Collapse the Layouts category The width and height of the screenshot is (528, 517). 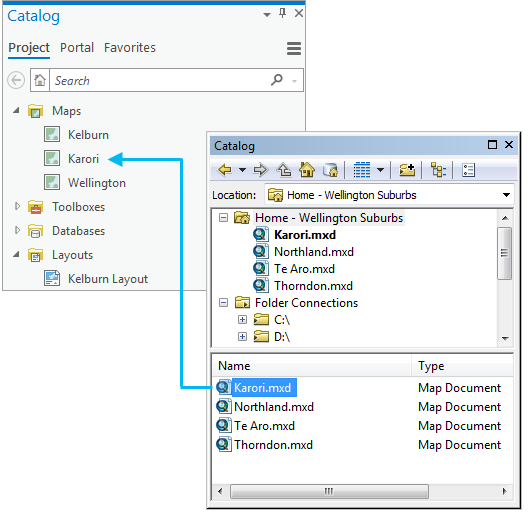click(x=16, y=254)
